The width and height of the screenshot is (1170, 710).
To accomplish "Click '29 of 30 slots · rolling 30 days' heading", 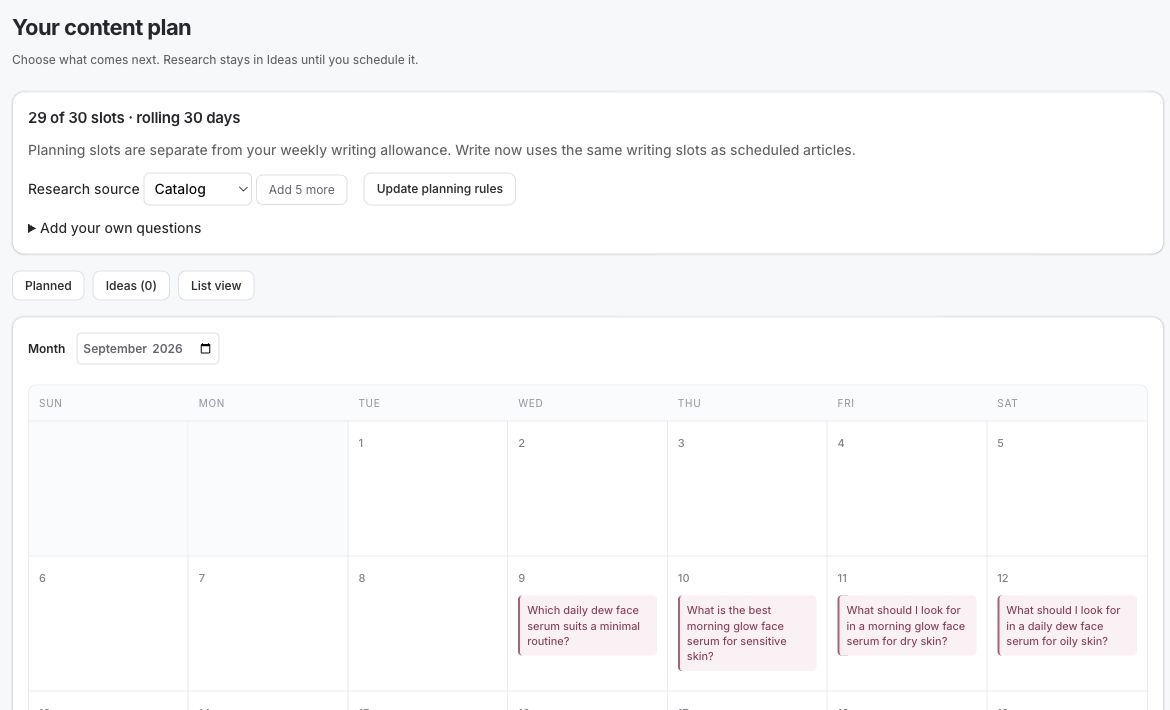I will (134, 118).
